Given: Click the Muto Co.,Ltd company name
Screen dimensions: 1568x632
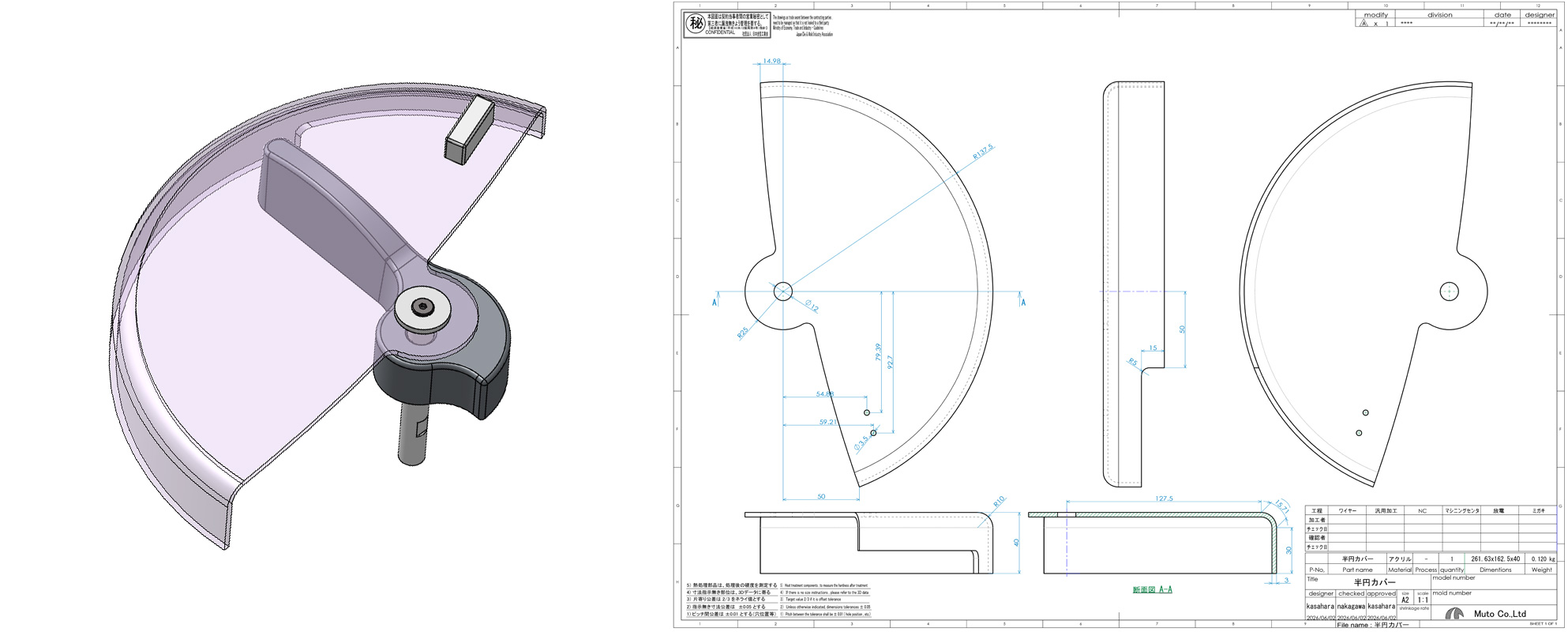Looking at the screenshot, I should pyautogui.click(x=1500, y=614).
